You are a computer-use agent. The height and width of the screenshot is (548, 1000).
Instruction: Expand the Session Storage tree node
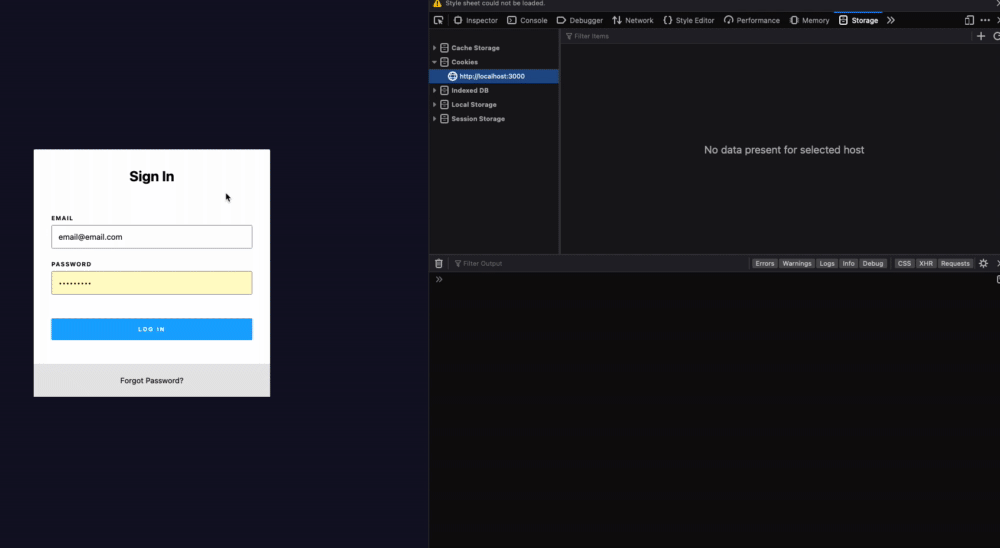coord(435,119)
